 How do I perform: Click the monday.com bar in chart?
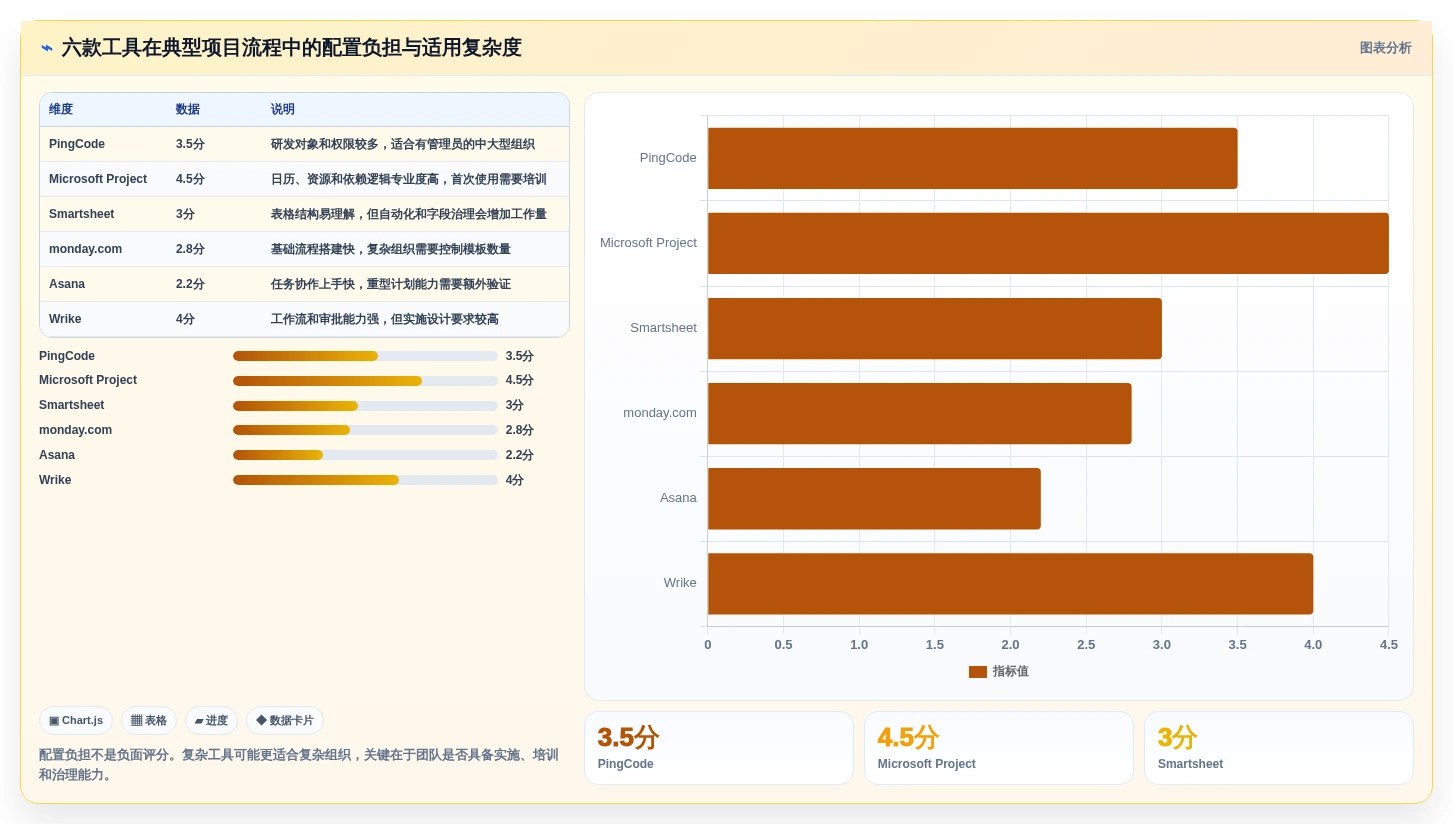coord(920,413)
